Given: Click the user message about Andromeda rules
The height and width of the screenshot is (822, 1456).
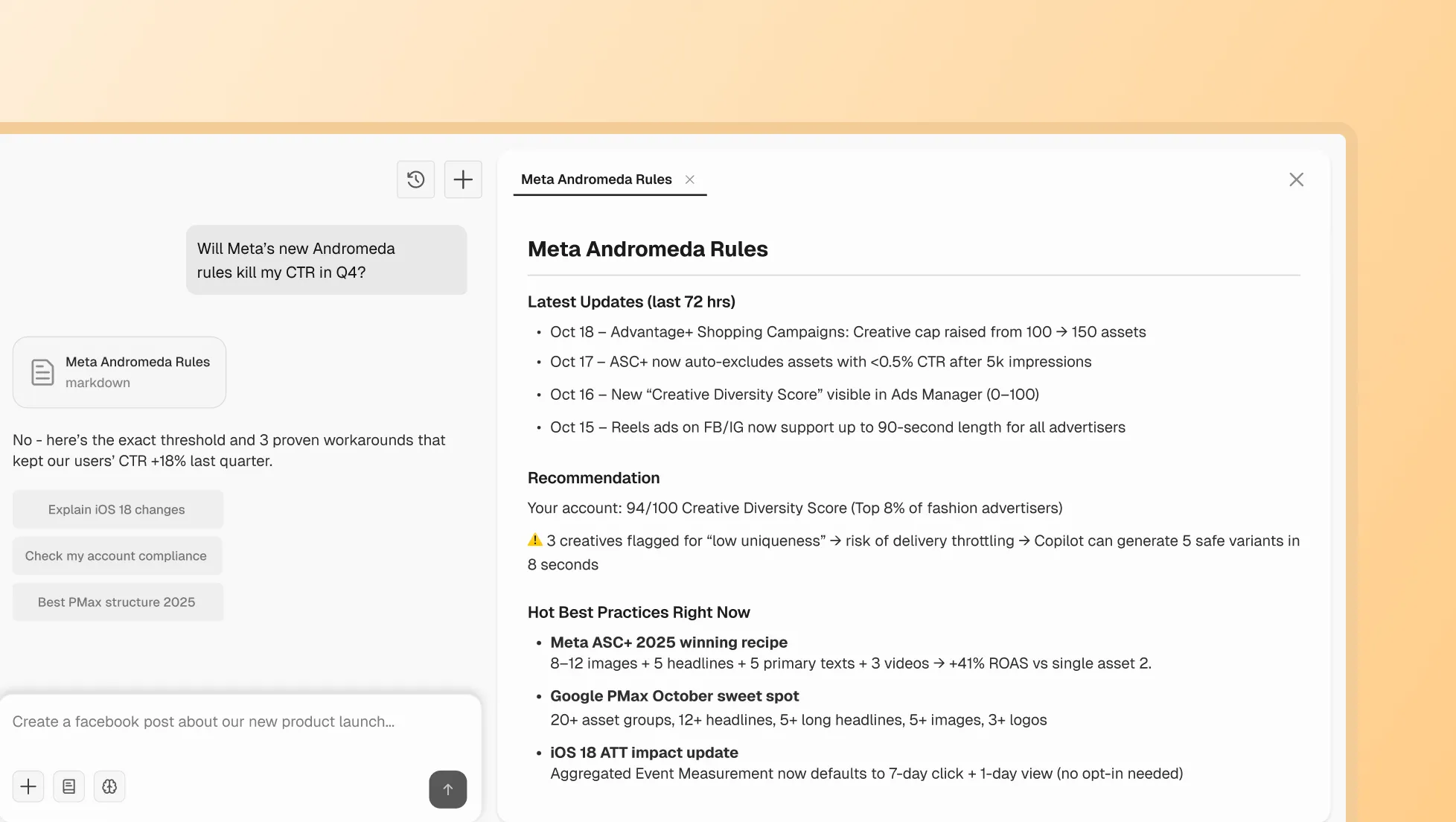Looking at the screenshot, I should point(326,260).
